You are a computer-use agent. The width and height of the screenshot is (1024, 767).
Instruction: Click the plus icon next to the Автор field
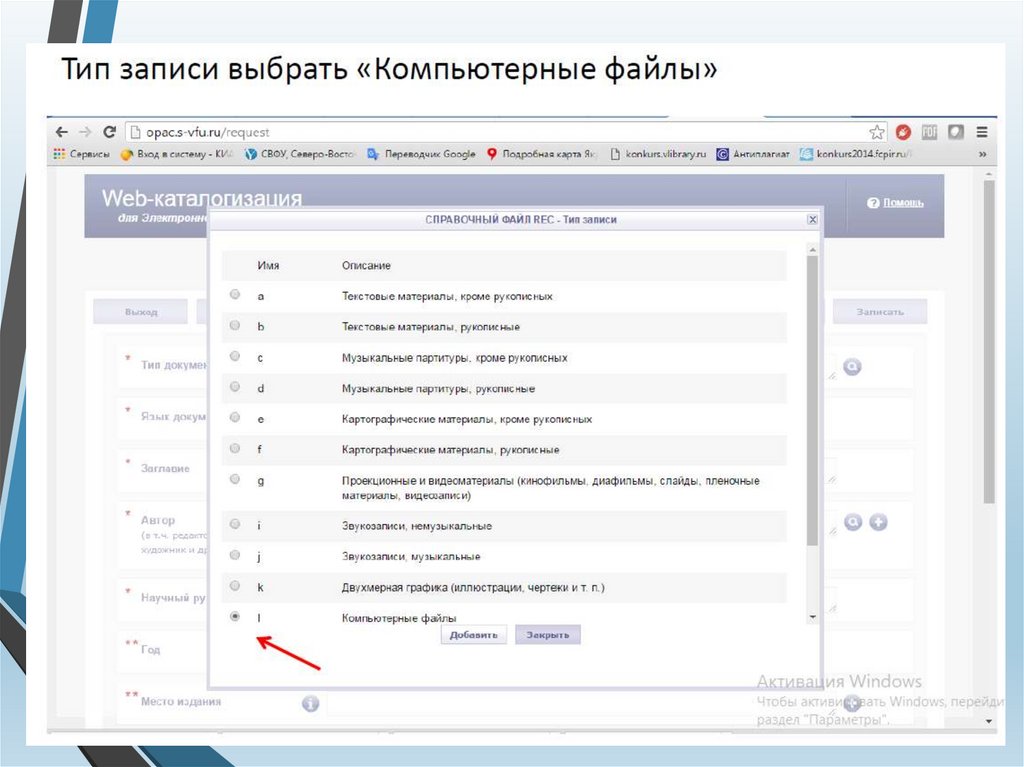click(878, 522)
